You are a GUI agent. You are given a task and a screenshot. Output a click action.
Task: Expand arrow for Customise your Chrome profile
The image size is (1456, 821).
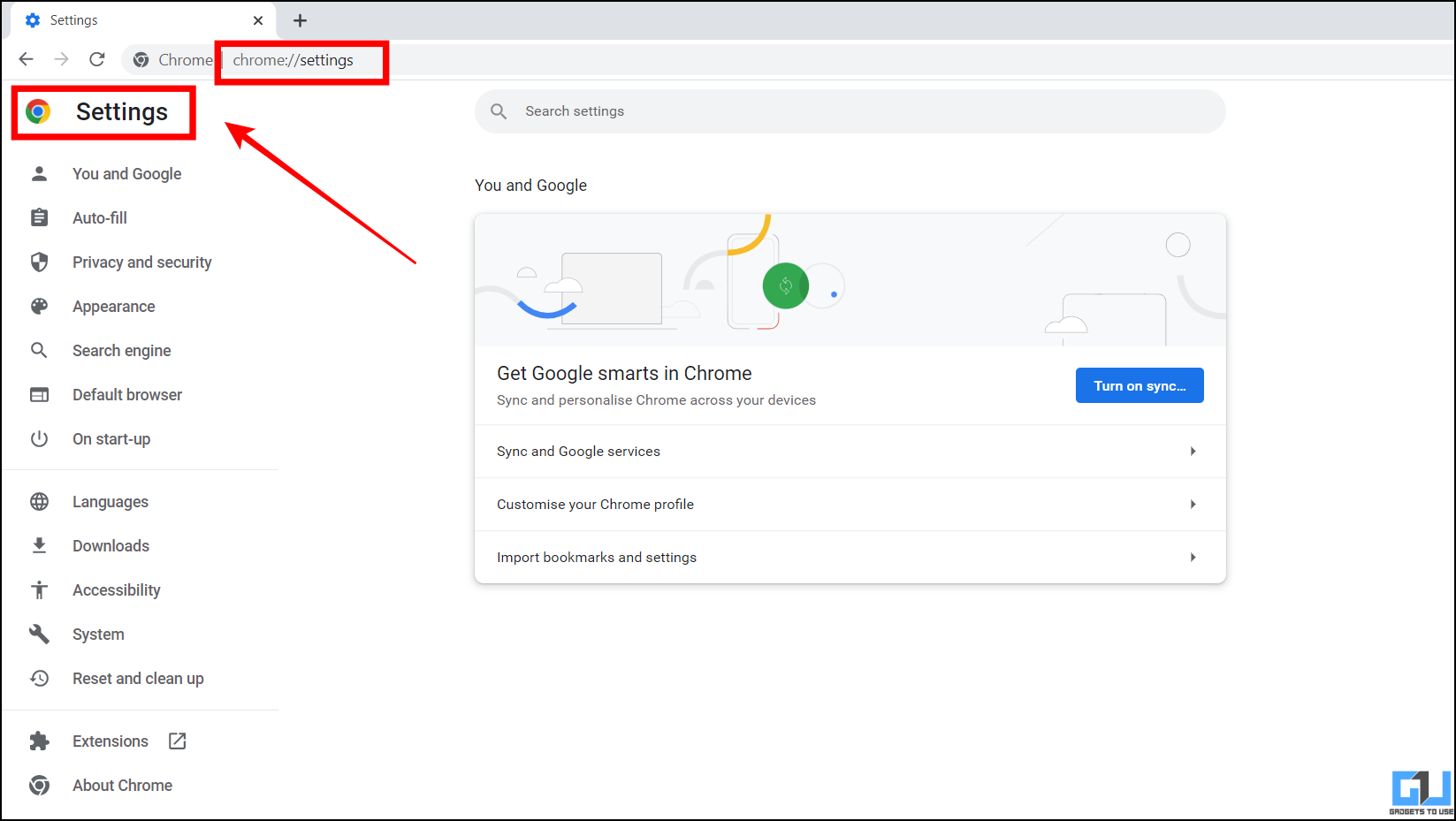pos(1193,505)
